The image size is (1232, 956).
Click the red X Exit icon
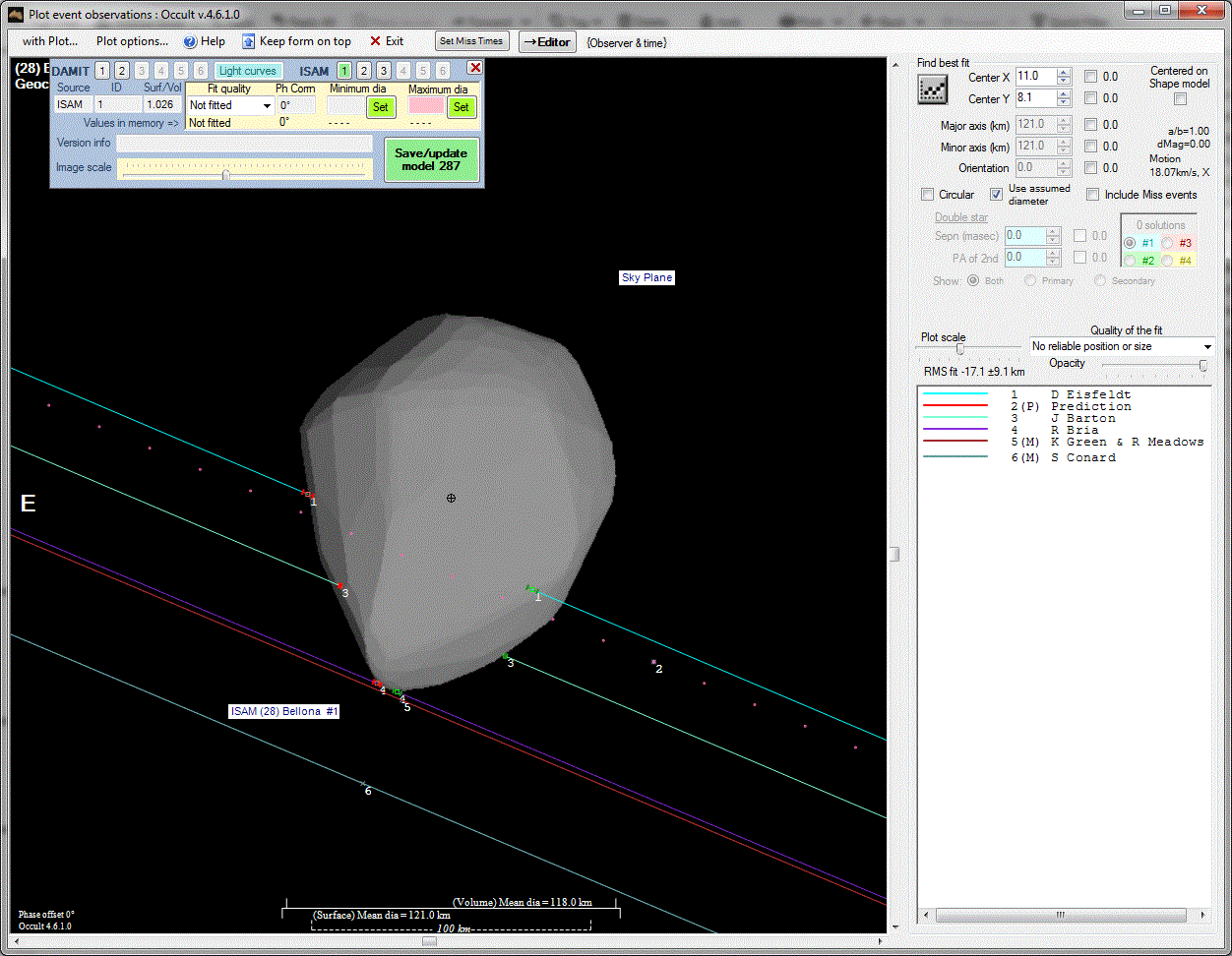[x=375, y=41]
